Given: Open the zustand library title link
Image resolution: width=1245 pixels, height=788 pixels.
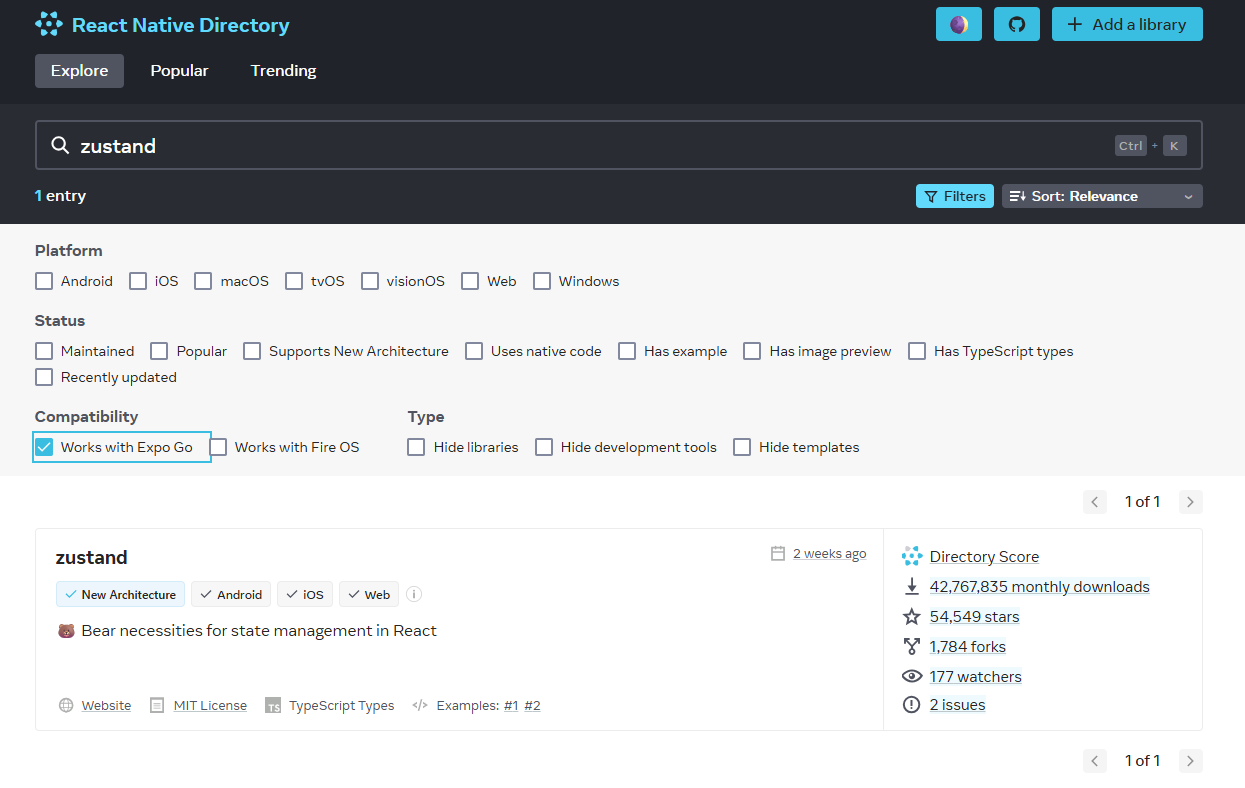Looking at the screenshot, I should 92,557.
